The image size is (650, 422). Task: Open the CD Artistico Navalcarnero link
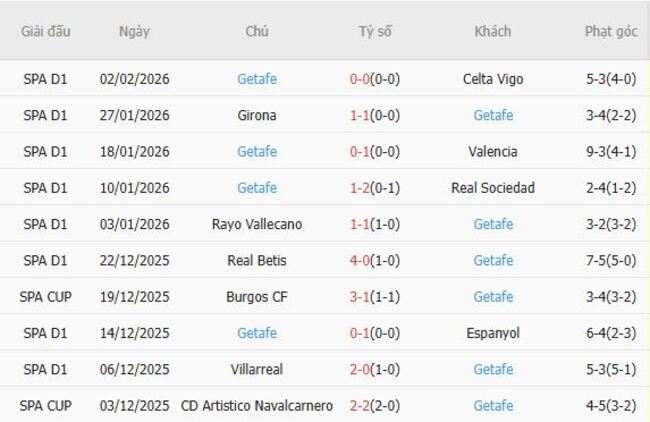(257, 405)
